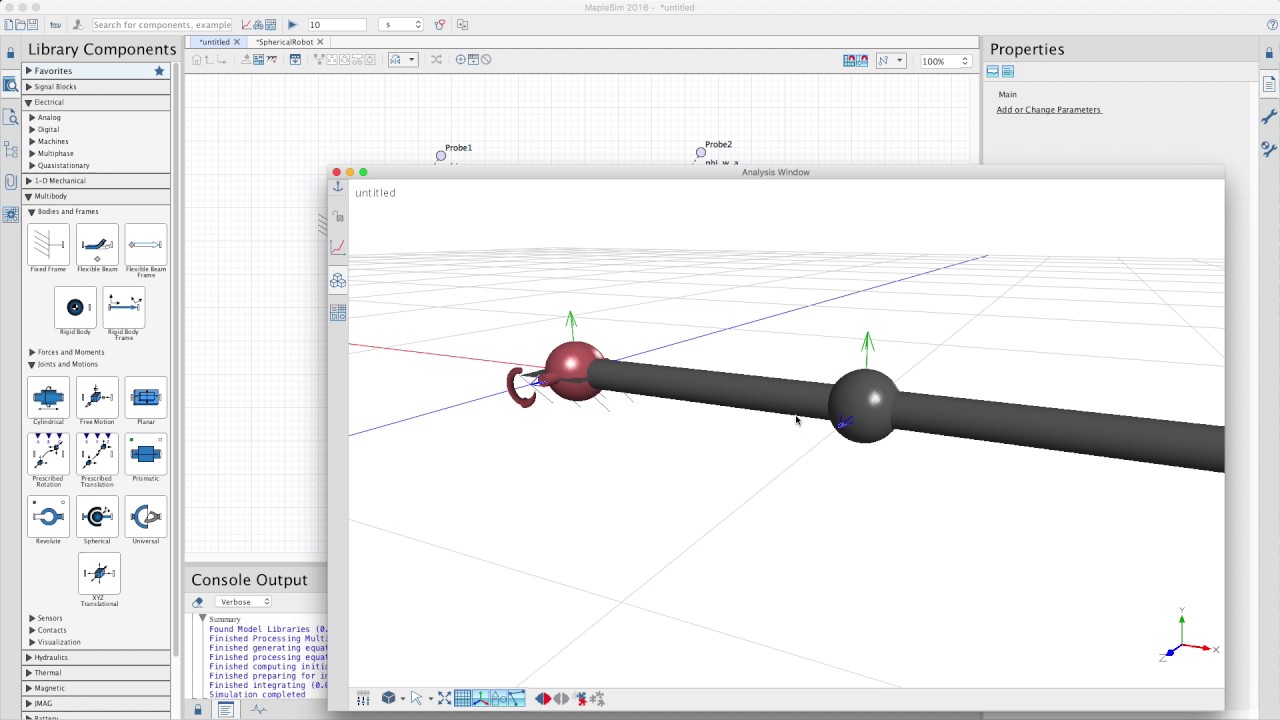Image resolution: width=1280 pixels, height=720 pixels.
Task: Select Probe2 on the model canvas
Action: 701,153
